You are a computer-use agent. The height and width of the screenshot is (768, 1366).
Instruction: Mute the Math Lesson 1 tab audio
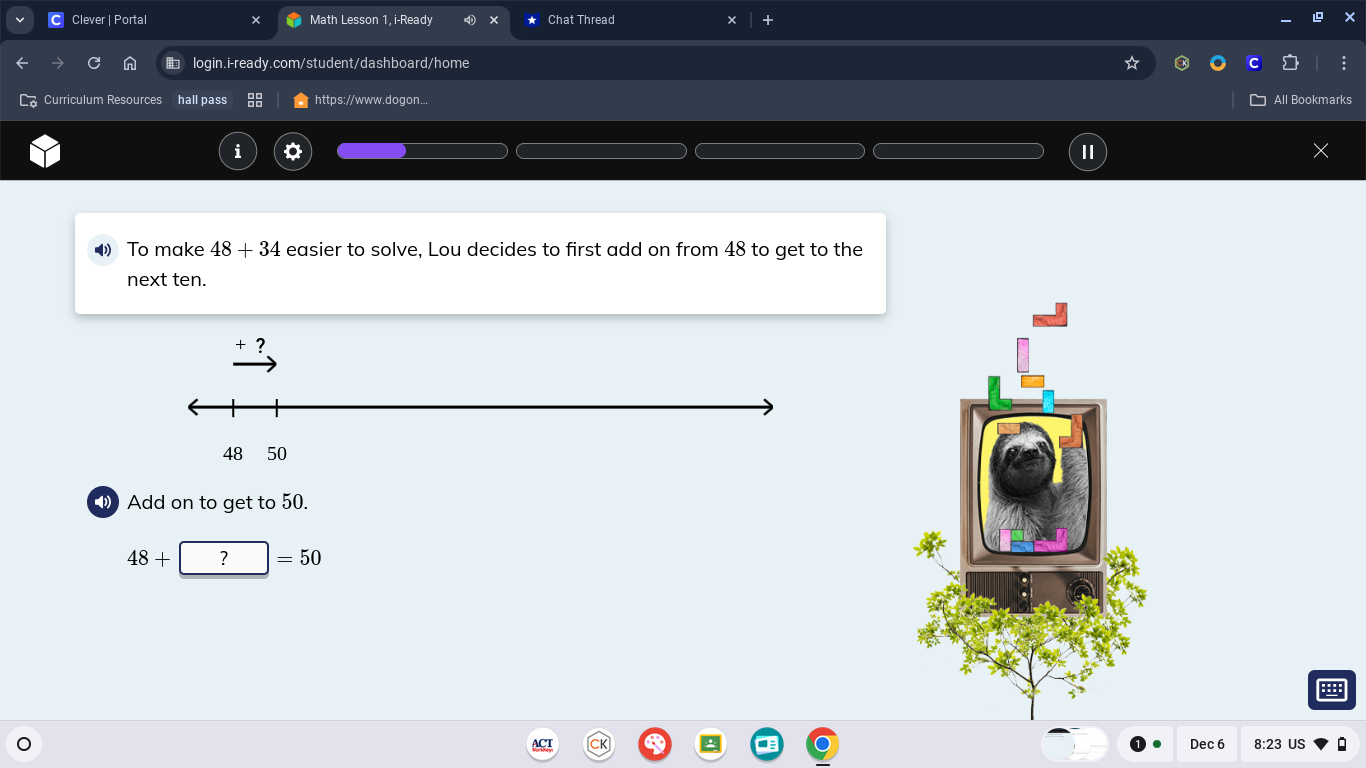tap(469, 19)
